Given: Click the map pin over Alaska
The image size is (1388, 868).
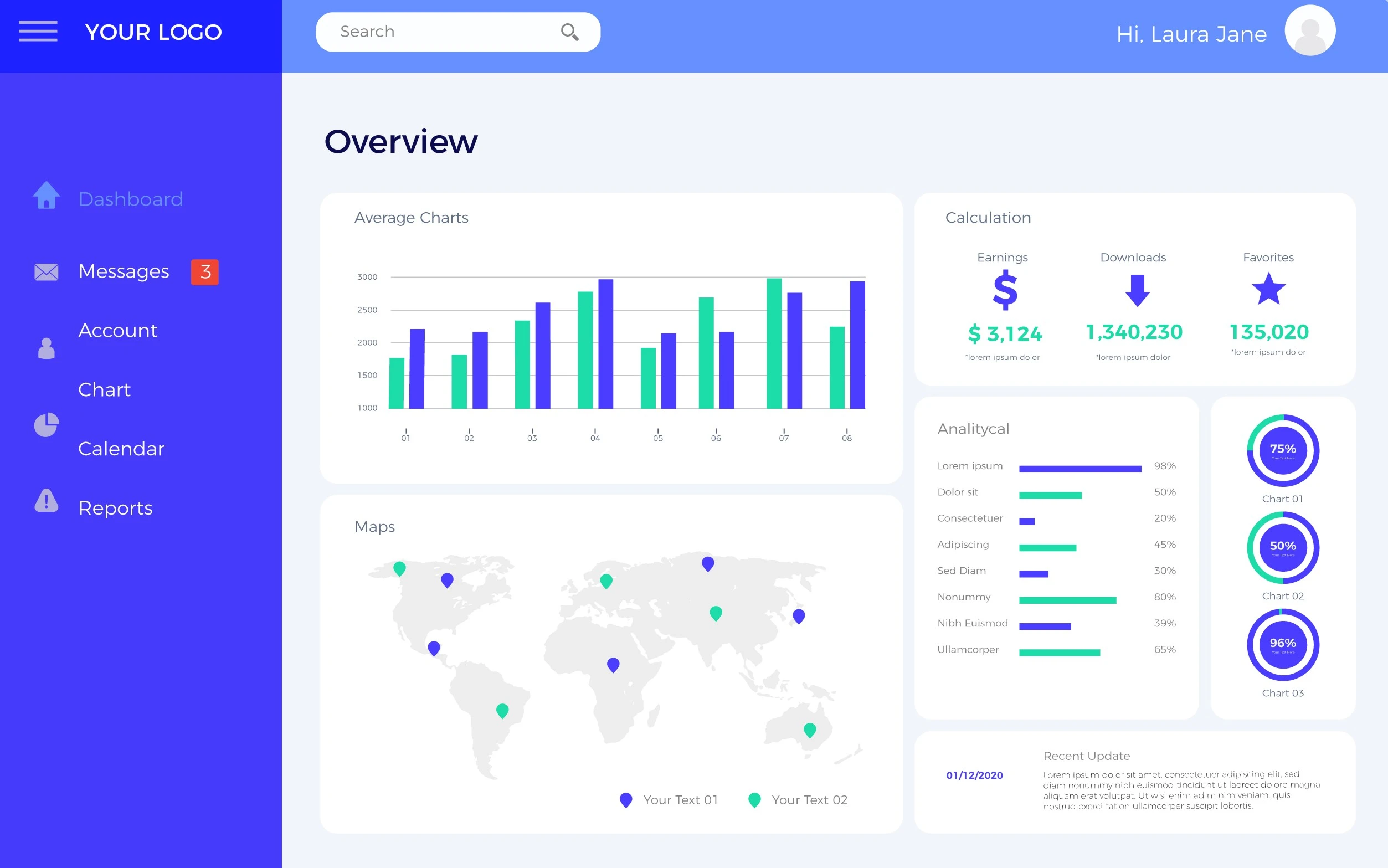Looking at the screenshot, I should coord(399,568).
